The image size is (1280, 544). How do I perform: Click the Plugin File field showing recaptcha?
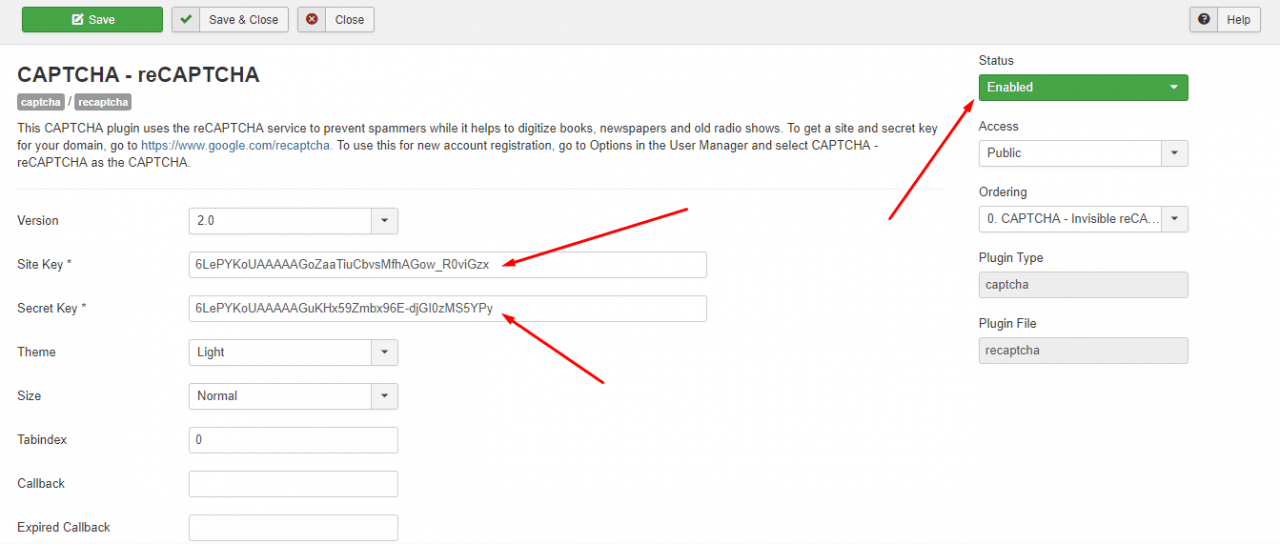[x=1083, y=351]
